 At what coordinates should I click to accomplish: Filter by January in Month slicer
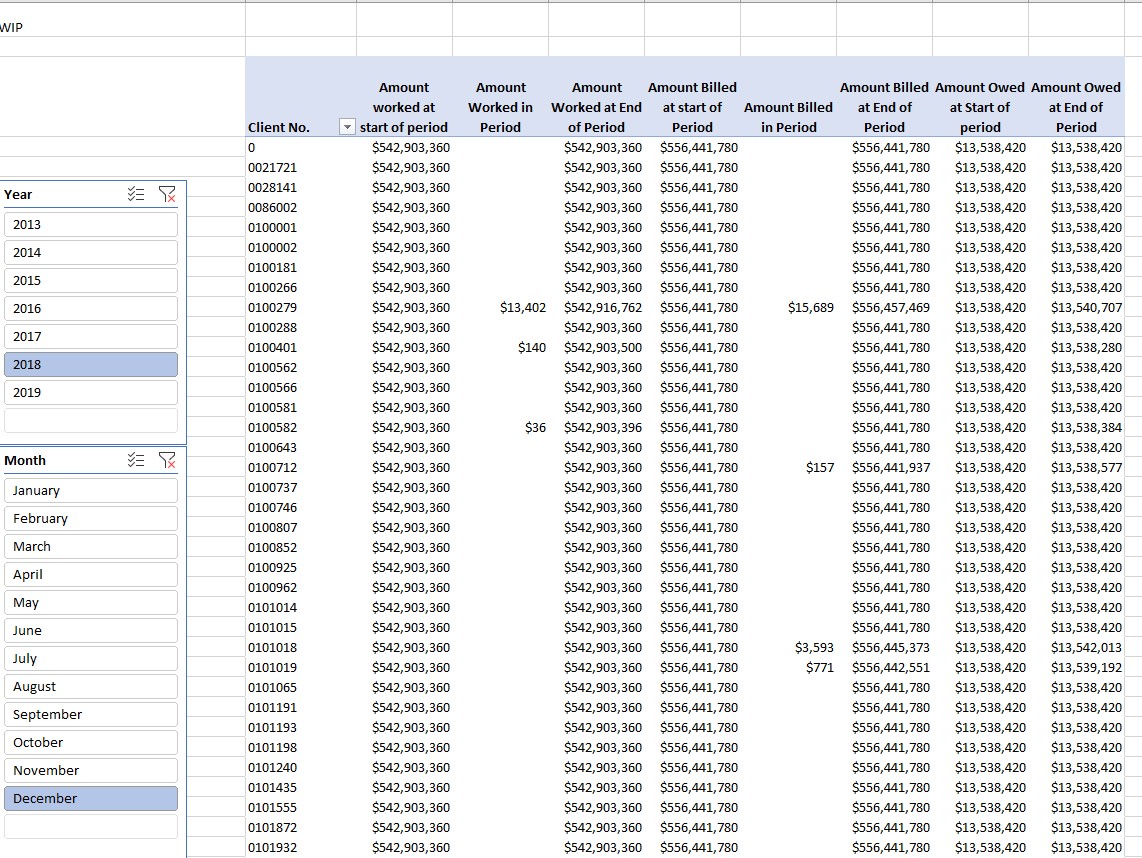[91, 490]
